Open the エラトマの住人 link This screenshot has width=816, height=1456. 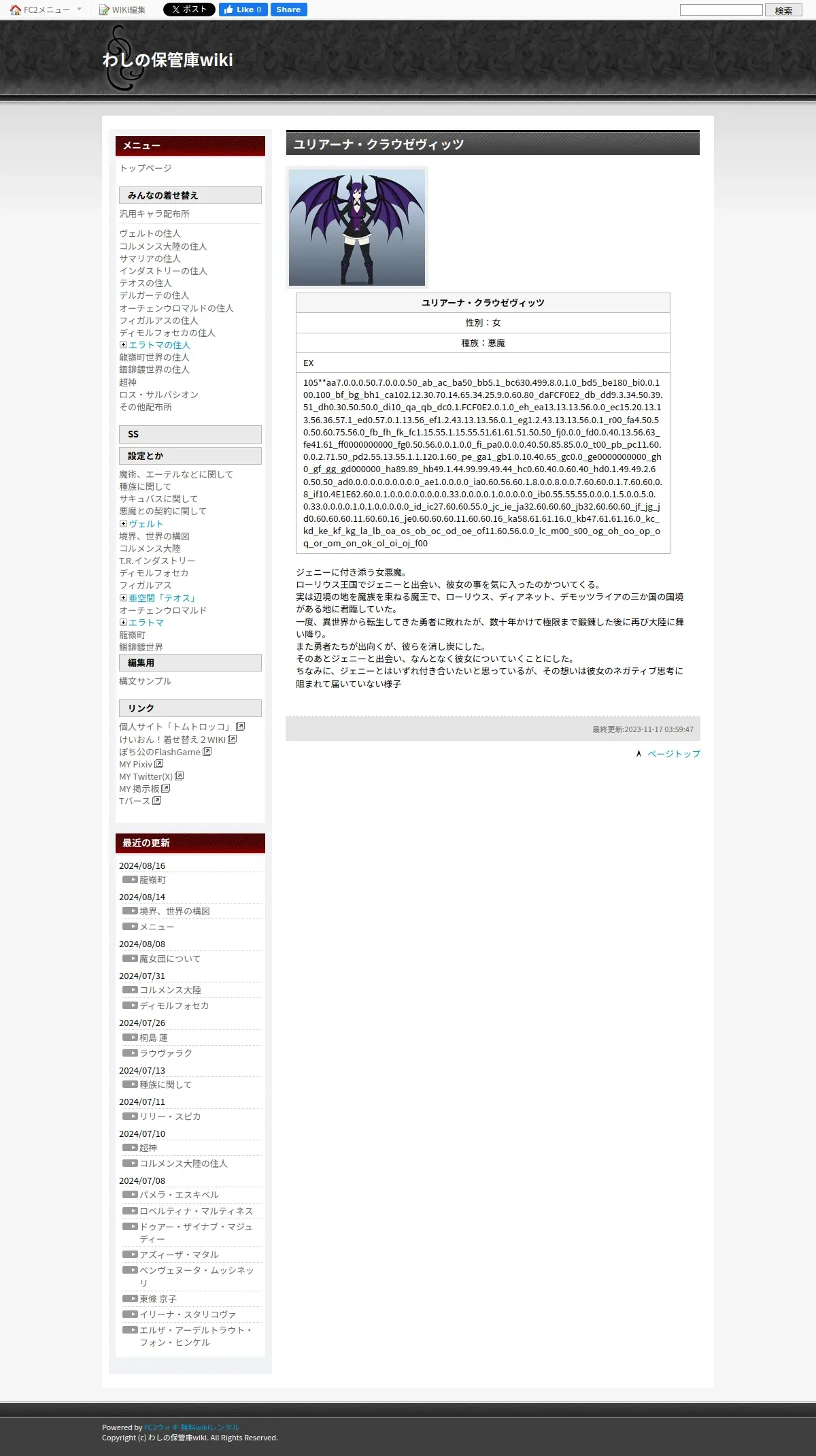point(159,345)
